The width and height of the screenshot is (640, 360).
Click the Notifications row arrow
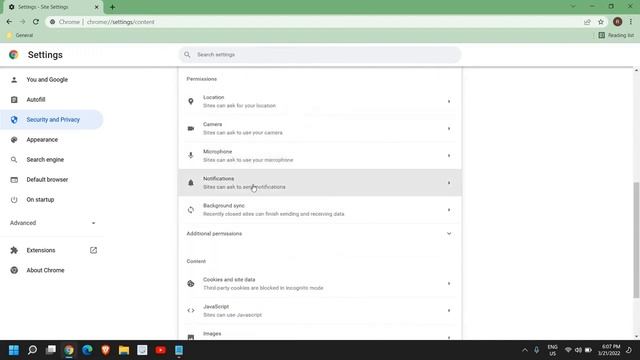(449, 183)
